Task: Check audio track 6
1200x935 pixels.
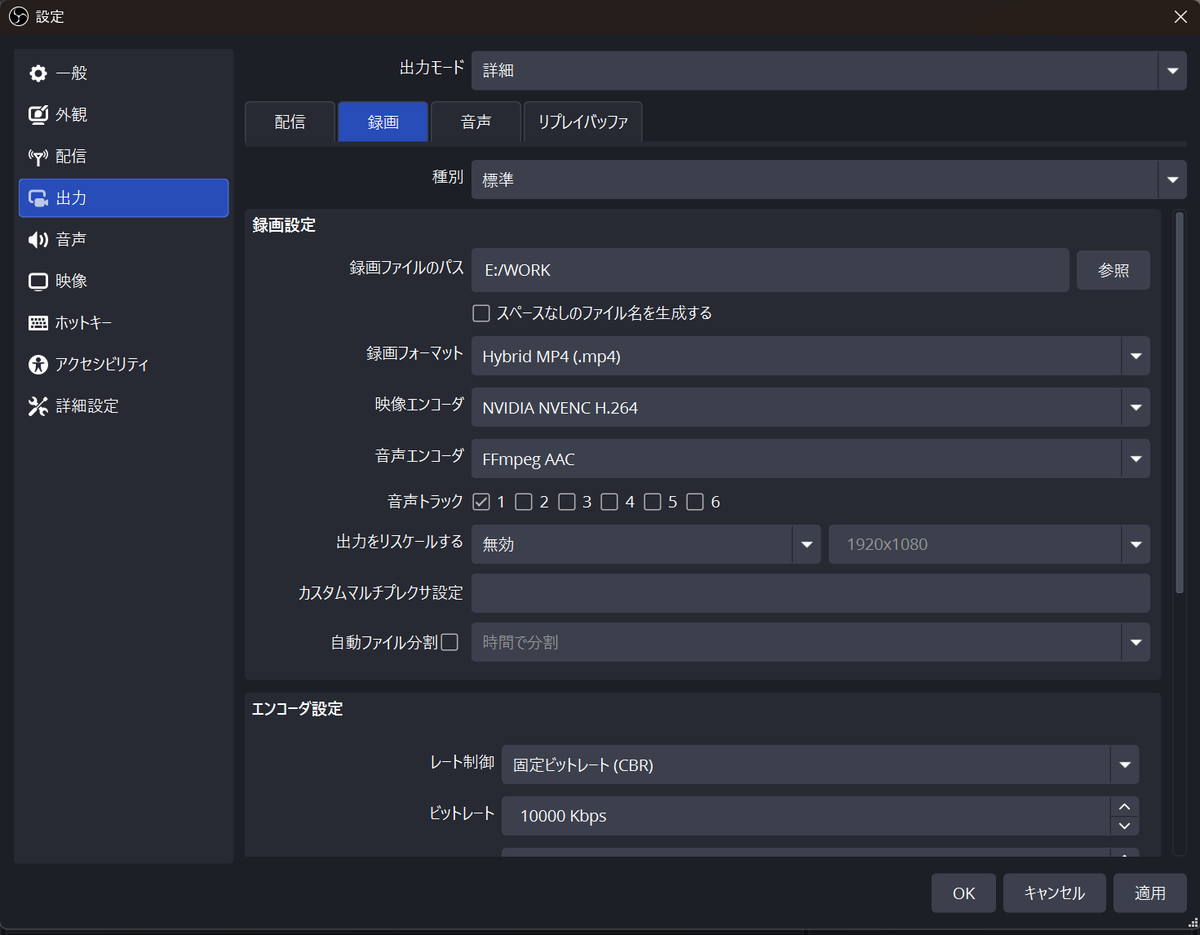Action: click(695, 502)
